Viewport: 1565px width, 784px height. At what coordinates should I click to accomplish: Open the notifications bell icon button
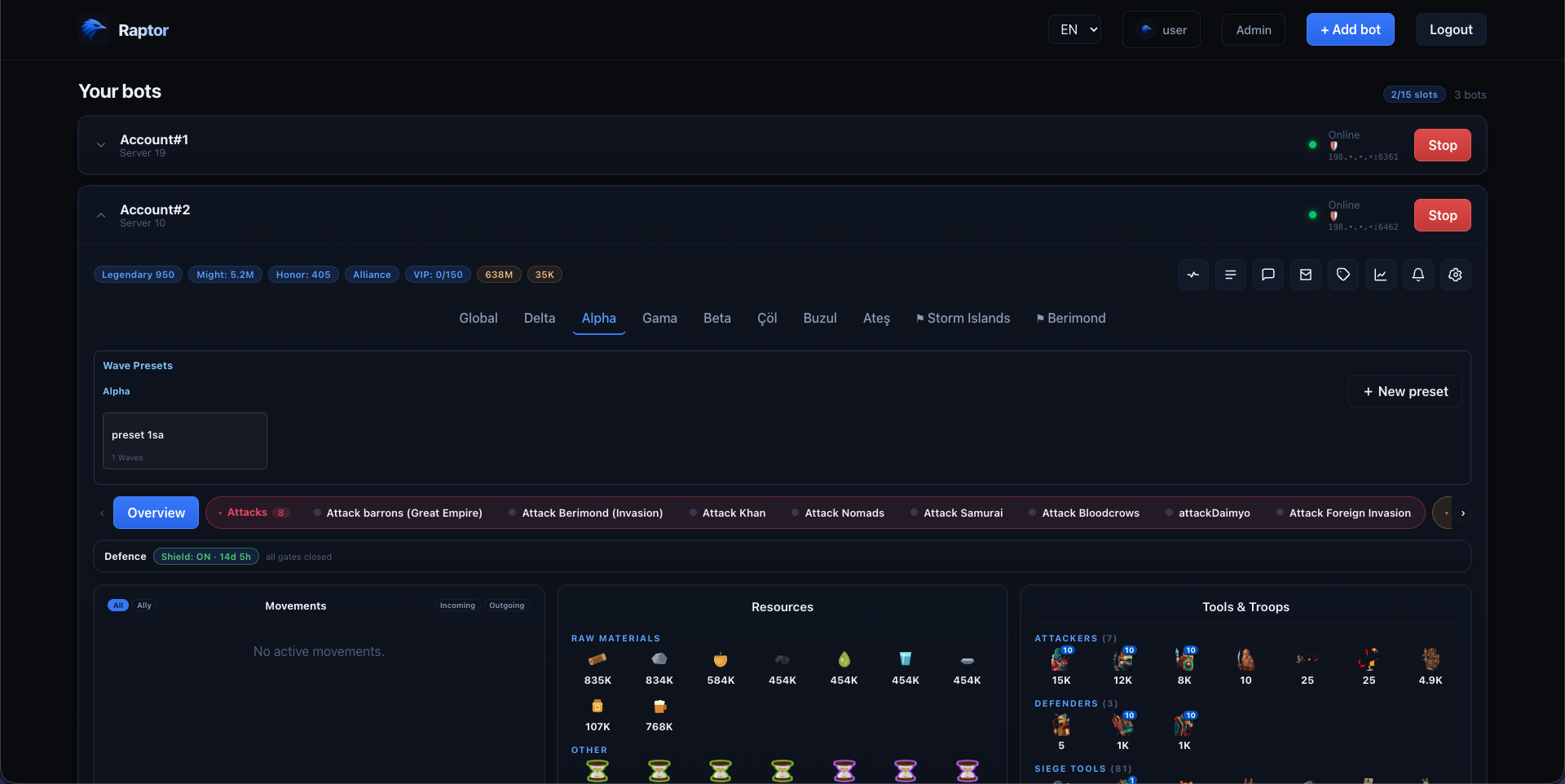click(x=1418, y=275)
